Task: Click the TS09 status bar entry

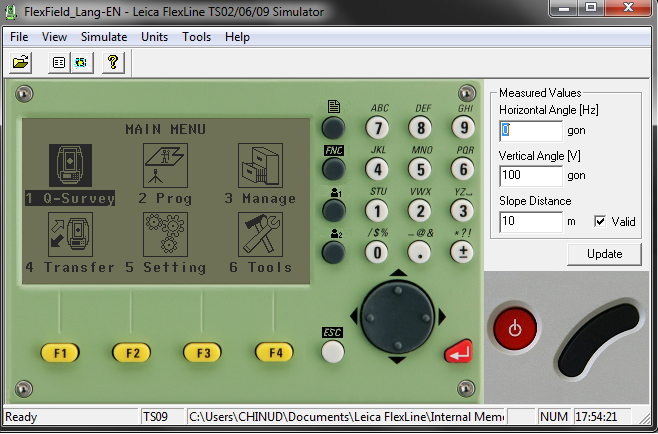Action: [162, 417]
